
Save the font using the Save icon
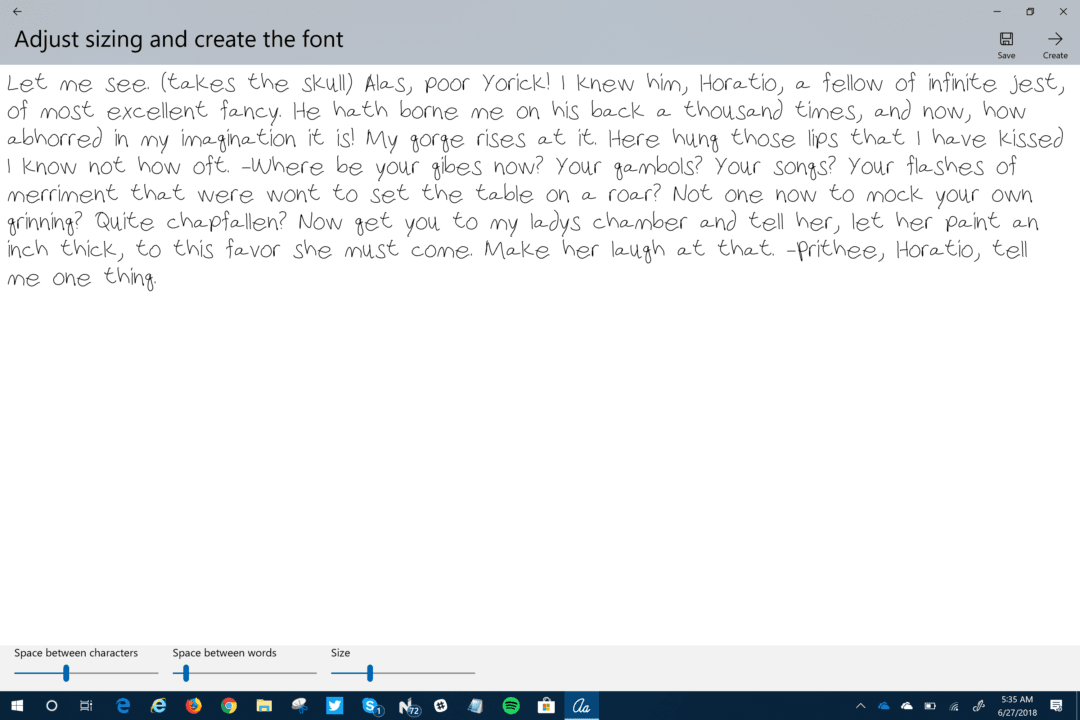coord(1006,39)
